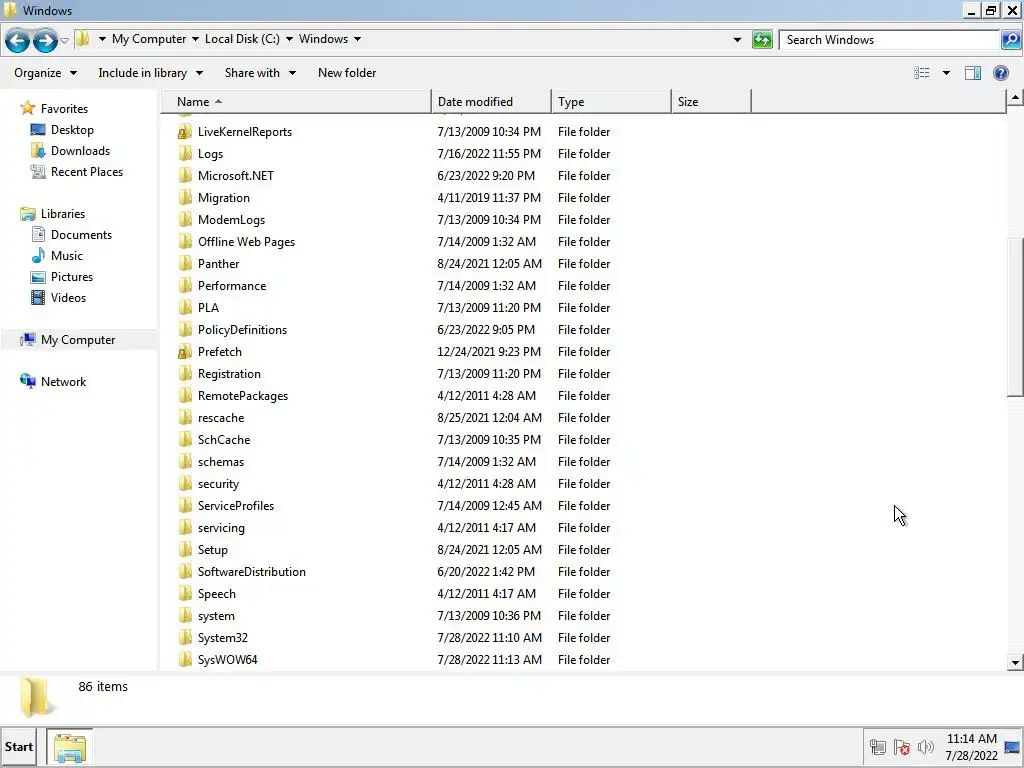
Task: Click the search magnifier icon
Action: (x=1010, y=40)
